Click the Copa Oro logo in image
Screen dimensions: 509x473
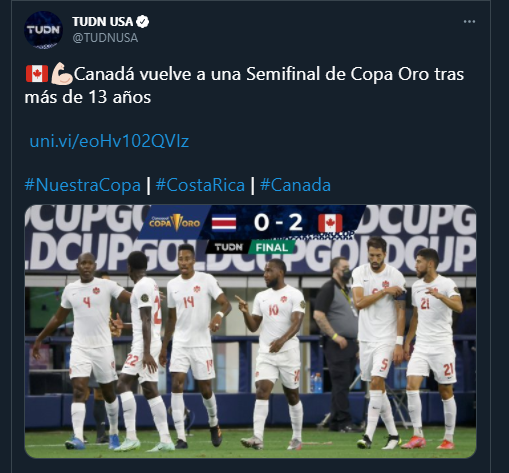coord(174,222)
